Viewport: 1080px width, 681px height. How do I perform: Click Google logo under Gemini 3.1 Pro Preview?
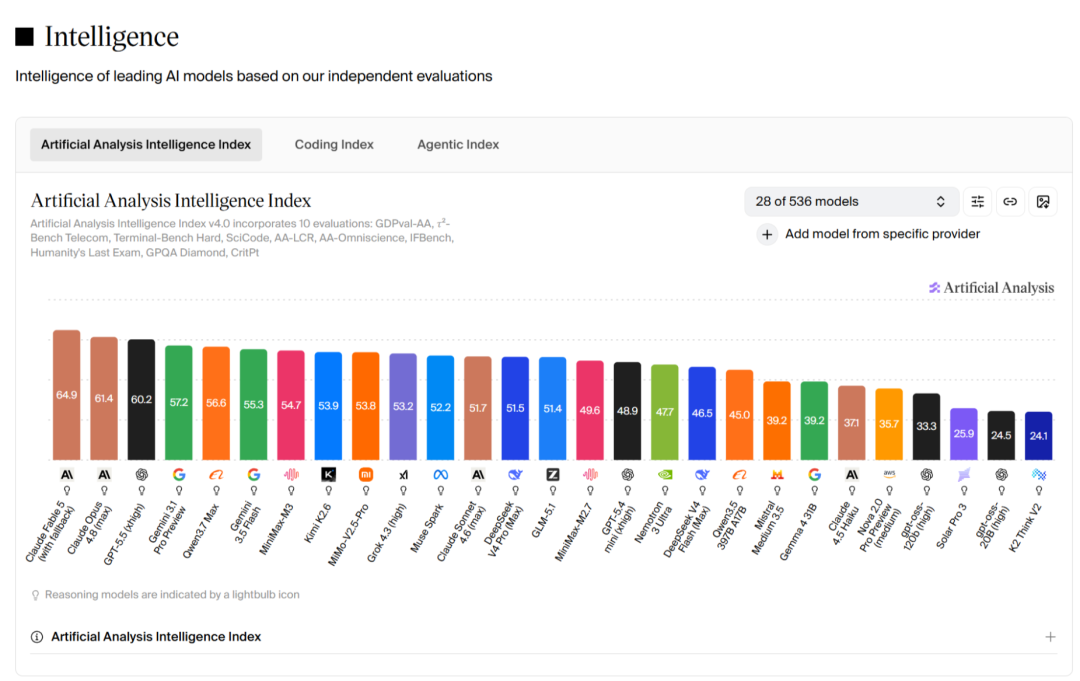point(179,474)
